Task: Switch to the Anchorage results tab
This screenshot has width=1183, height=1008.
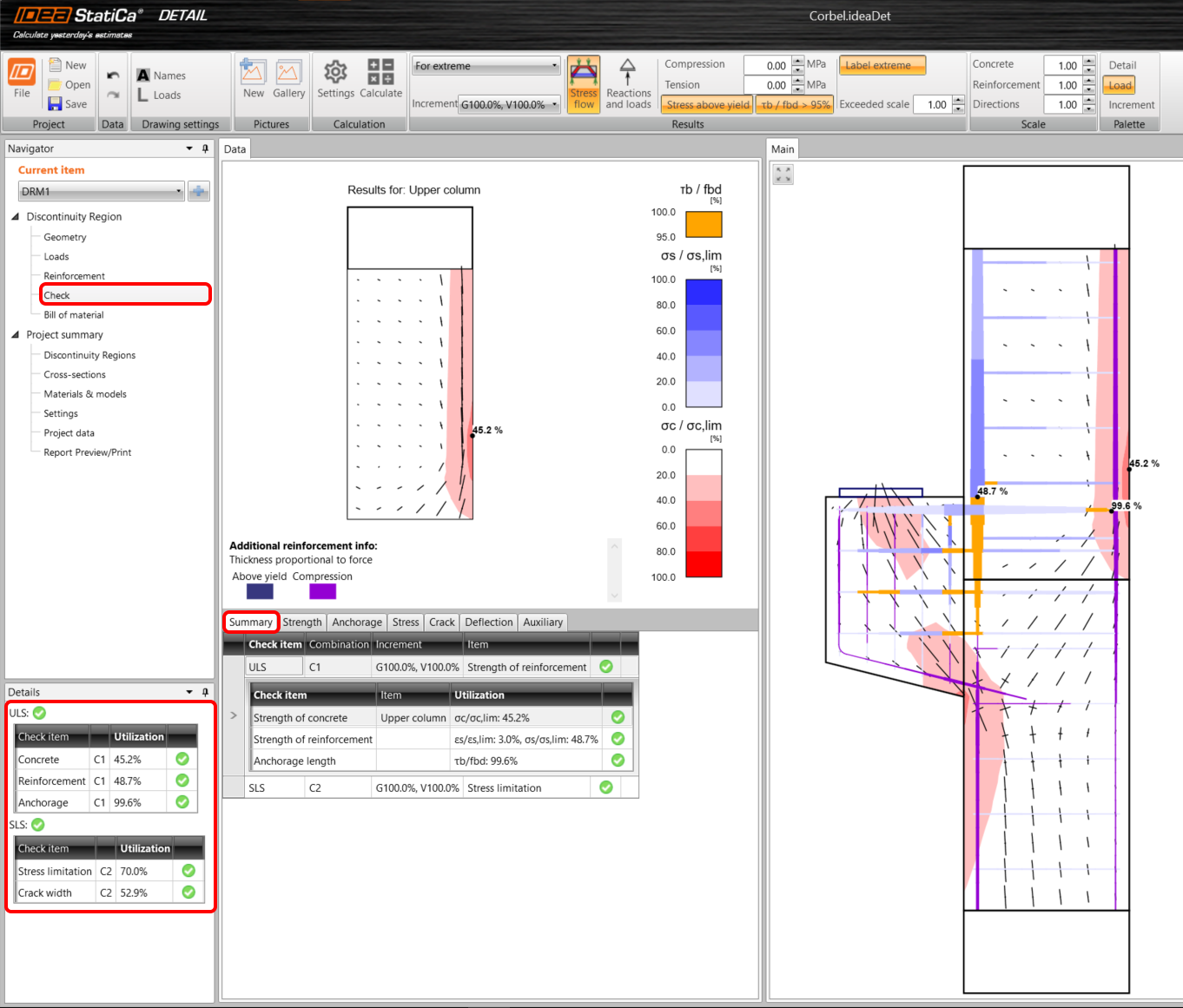Action: 357,622
